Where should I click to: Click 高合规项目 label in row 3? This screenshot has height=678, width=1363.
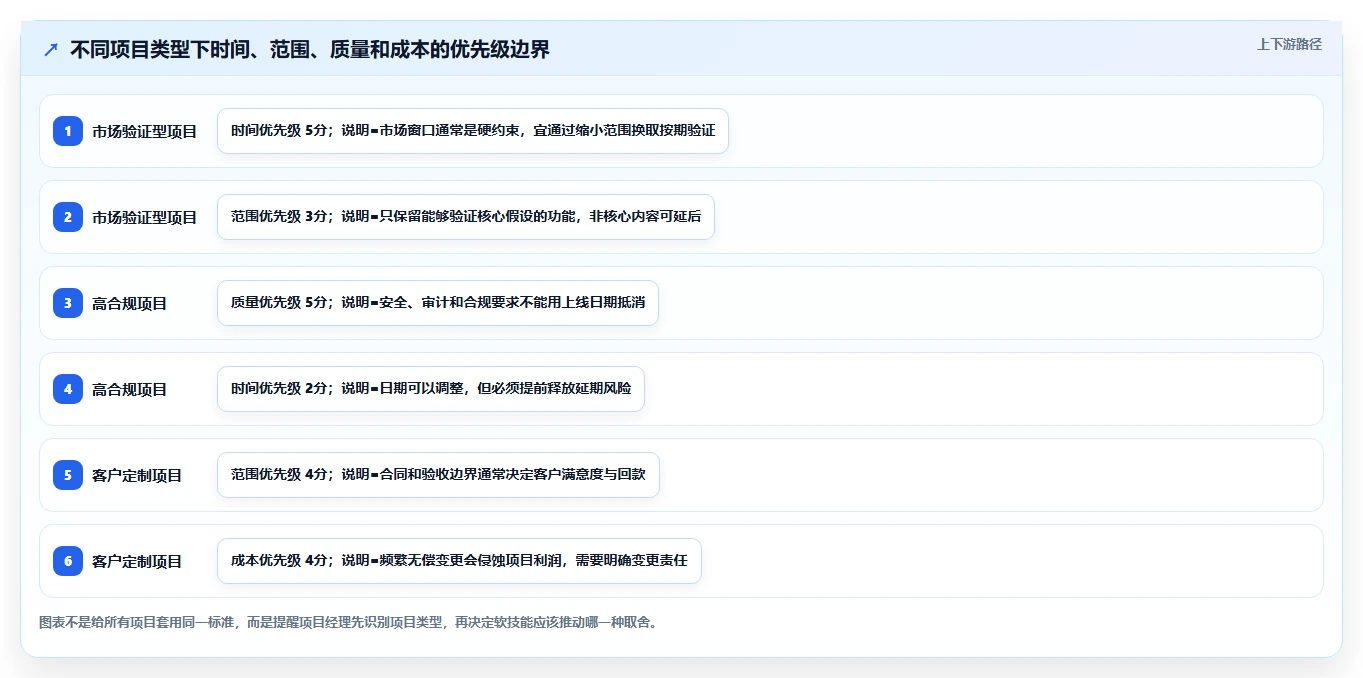130,303
